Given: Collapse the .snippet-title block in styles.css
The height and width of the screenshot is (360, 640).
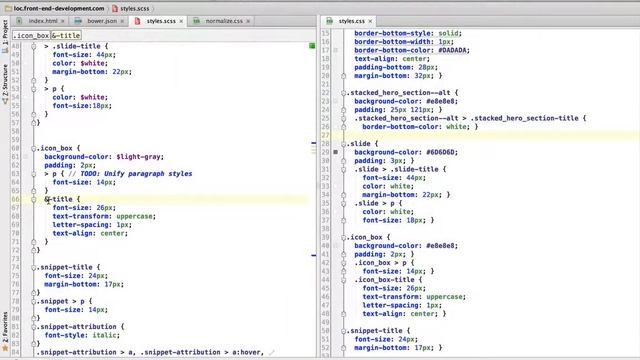Looking at the screenshot, I should pyautogui.click(x=344, y=331).
